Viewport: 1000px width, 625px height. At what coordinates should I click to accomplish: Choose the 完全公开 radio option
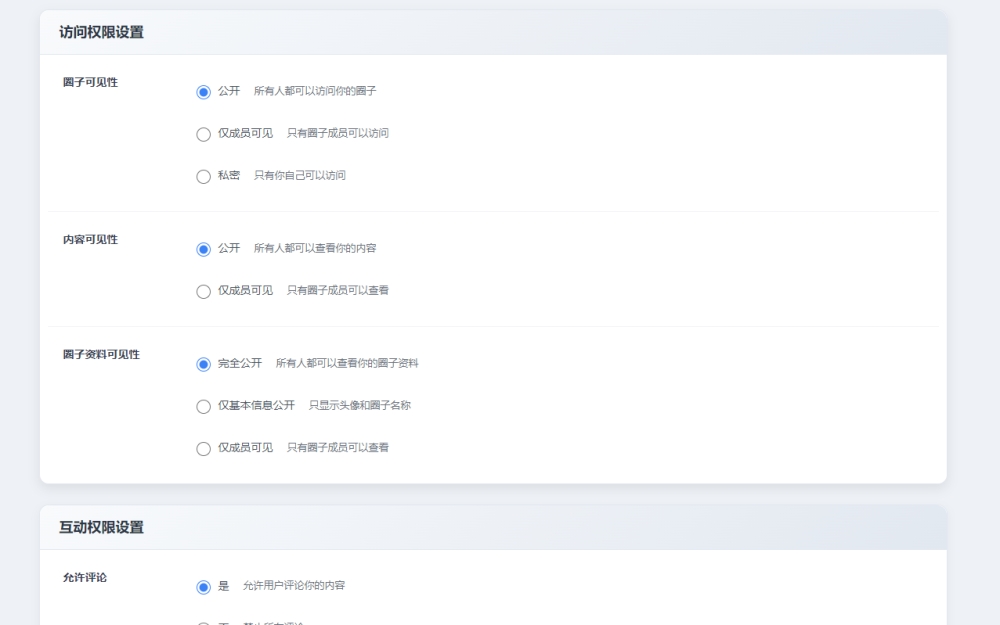(x=204, y=364)
